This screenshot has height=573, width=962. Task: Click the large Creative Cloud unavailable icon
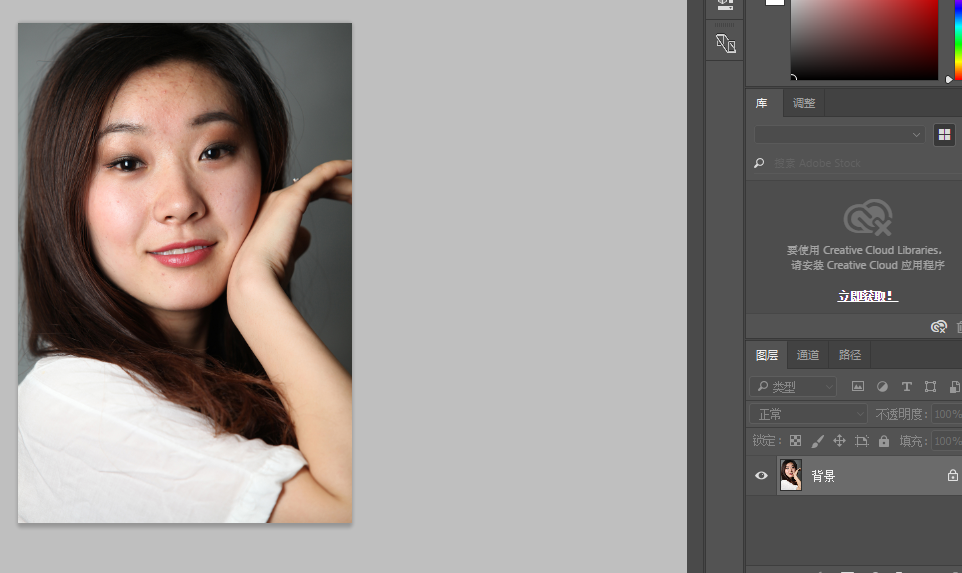tap(868, 217)
